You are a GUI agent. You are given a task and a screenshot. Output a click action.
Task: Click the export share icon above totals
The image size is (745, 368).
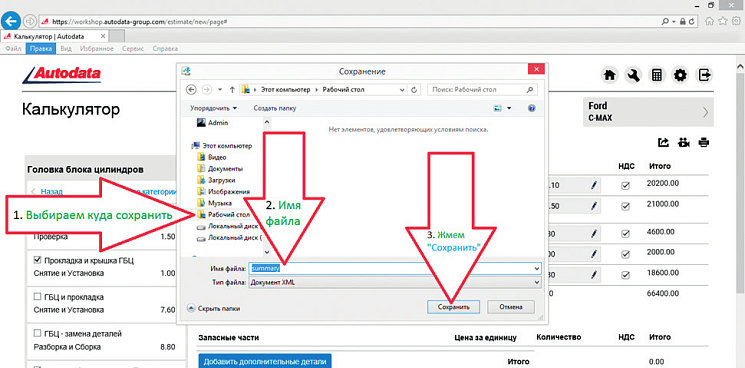[x=663, y=142]
